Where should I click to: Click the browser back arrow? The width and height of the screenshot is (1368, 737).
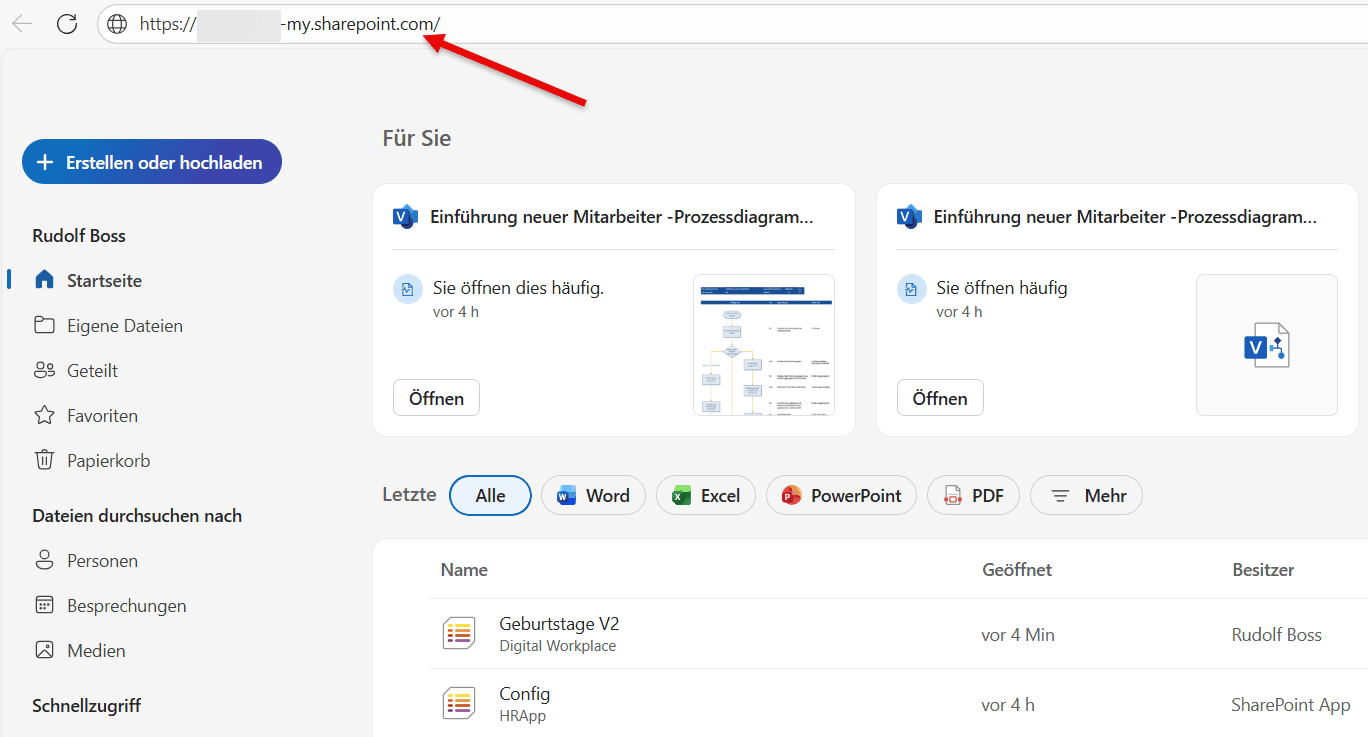click(22, 24)
